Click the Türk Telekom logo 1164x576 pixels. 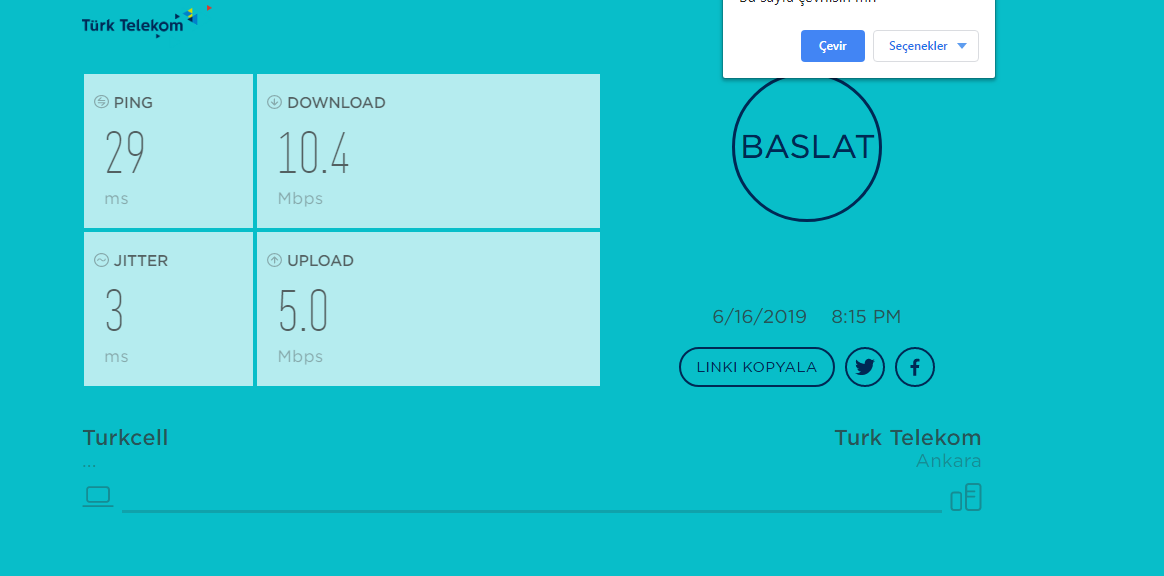click(146, 22)
